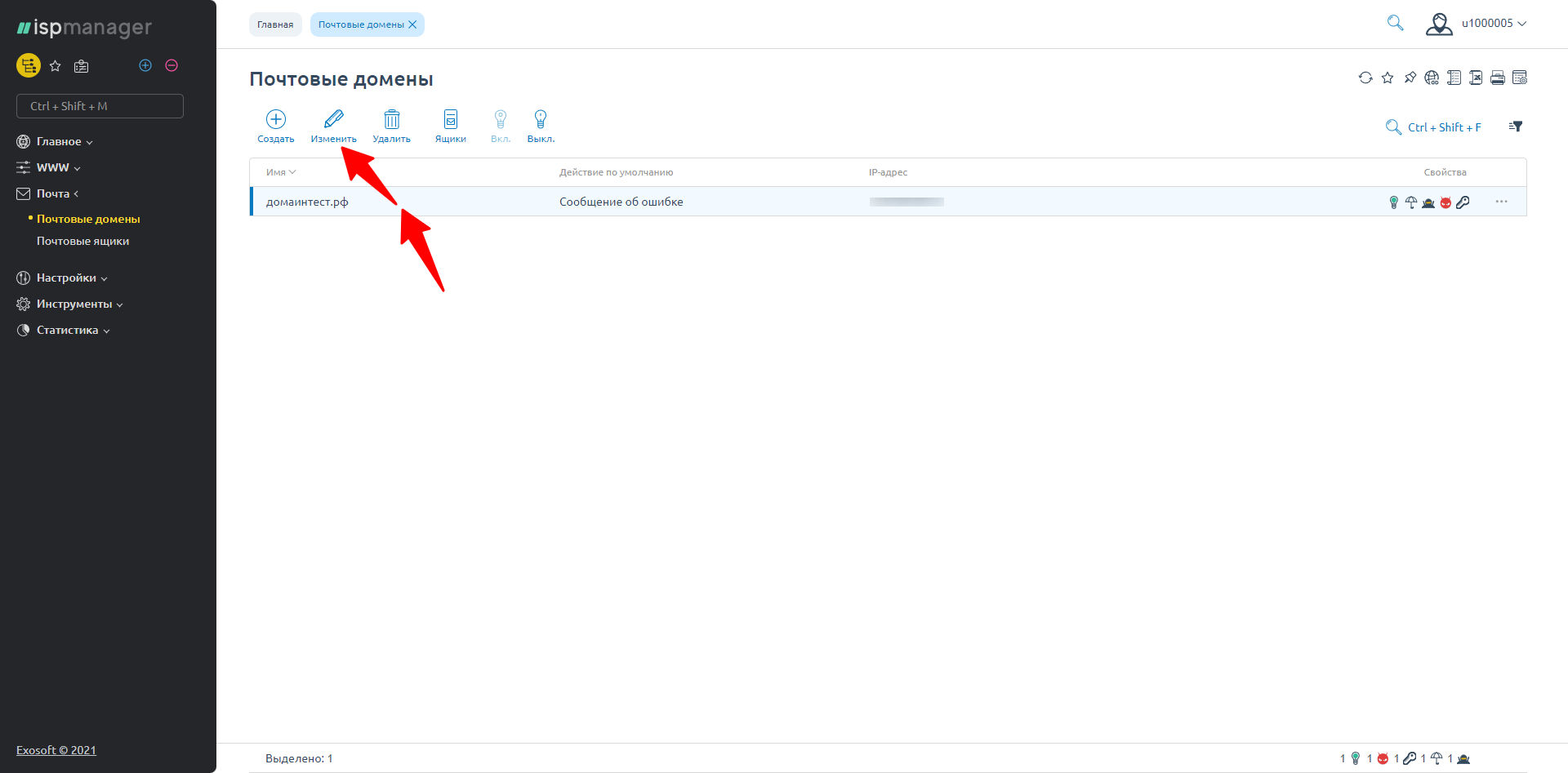Expand the WWW sidebar section
Image resolution: width=1568 pixels, height=773 pixels.
[53, 167]
